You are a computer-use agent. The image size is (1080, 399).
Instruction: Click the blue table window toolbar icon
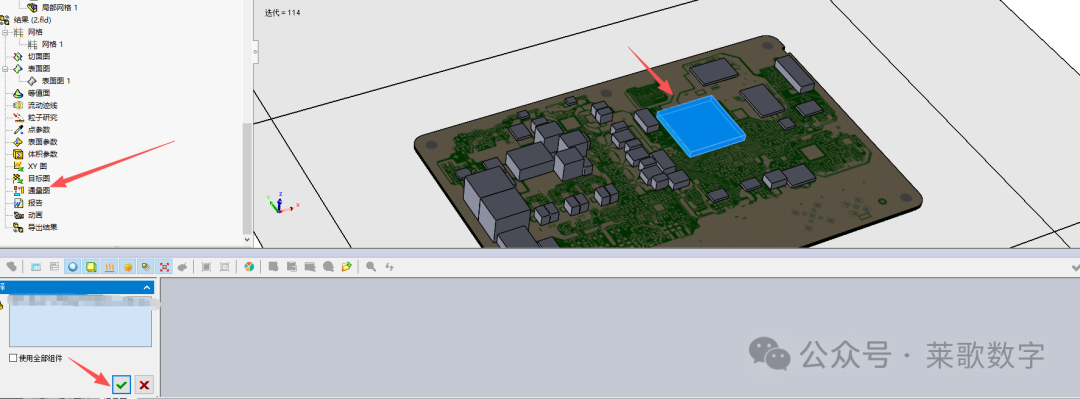36,266
